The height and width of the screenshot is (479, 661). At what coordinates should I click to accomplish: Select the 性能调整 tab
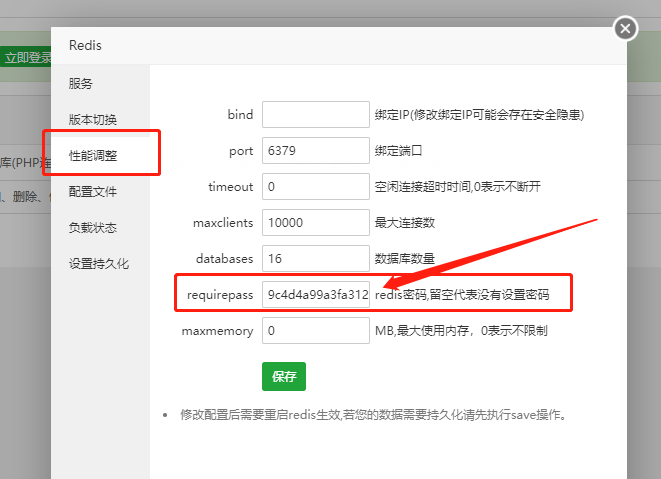pos(93,155)
